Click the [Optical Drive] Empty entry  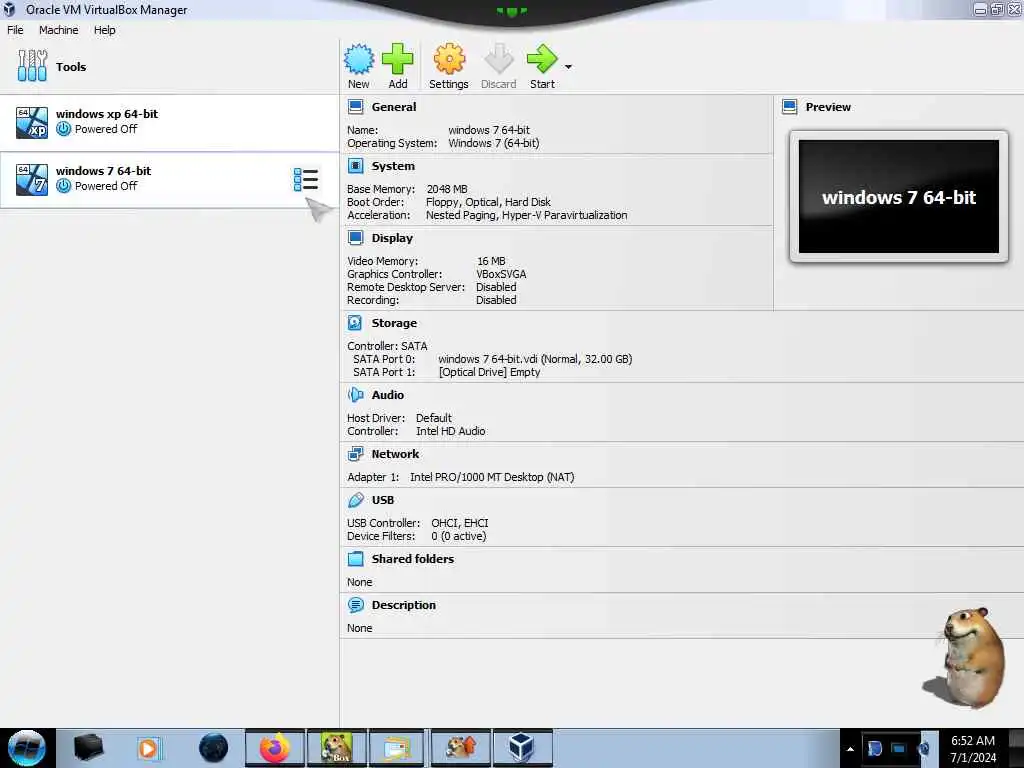tap(489, 372)
